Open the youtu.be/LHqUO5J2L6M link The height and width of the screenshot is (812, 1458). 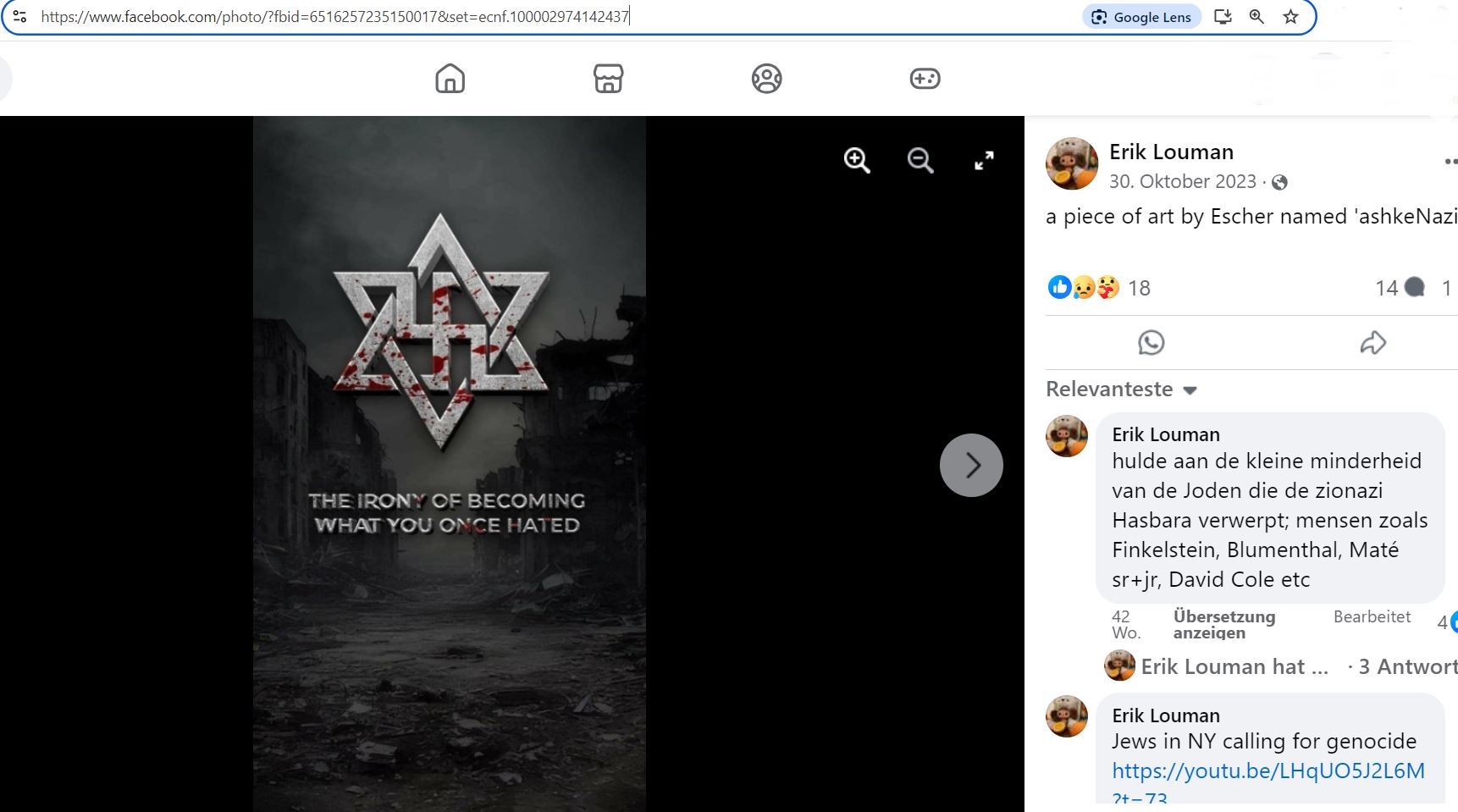coord(1268,771)
